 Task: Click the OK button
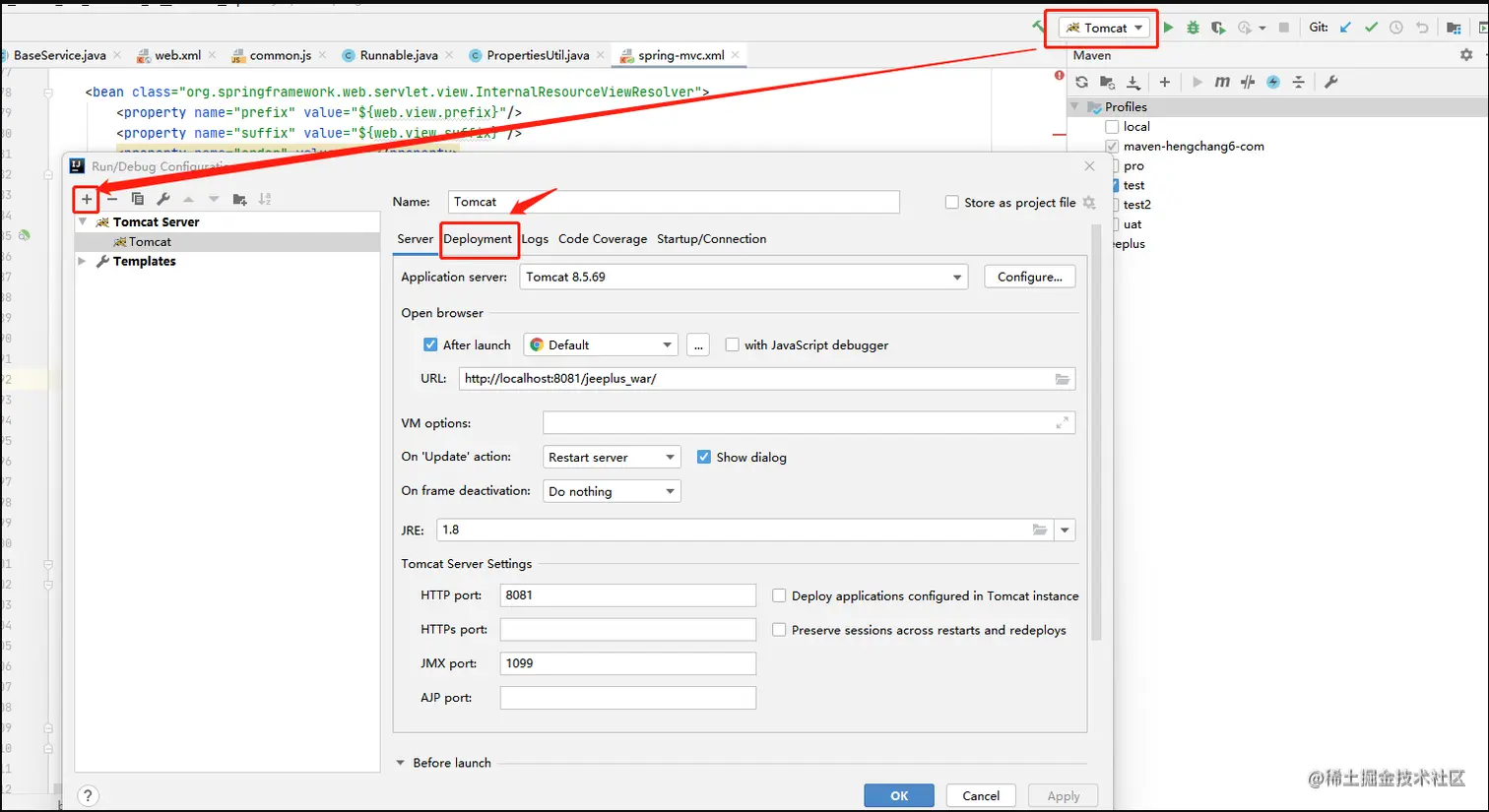899,795
